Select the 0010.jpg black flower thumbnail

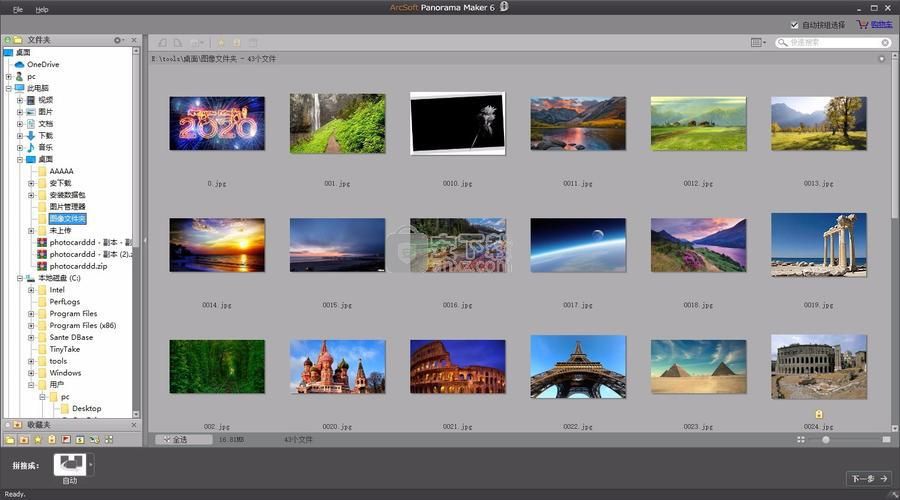pyautogui.click(x=457, y=123)
